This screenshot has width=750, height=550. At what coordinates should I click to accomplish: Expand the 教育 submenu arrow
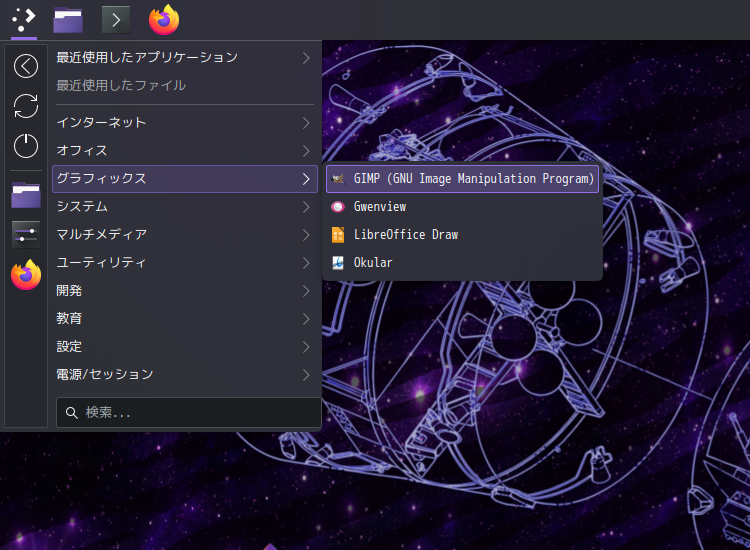306,319
